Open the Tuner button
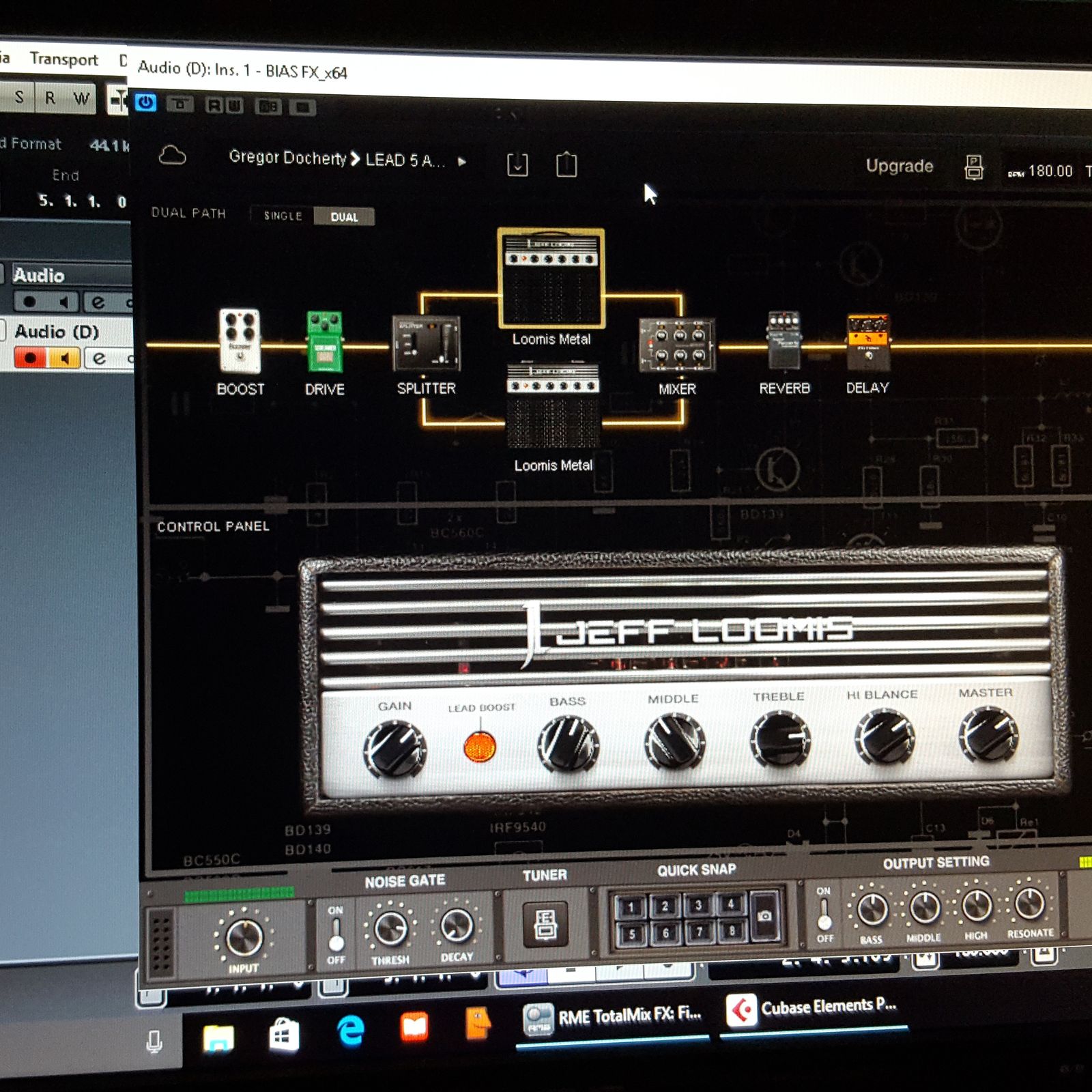This screenshot has height=1092, width=1092. [545, 925]
